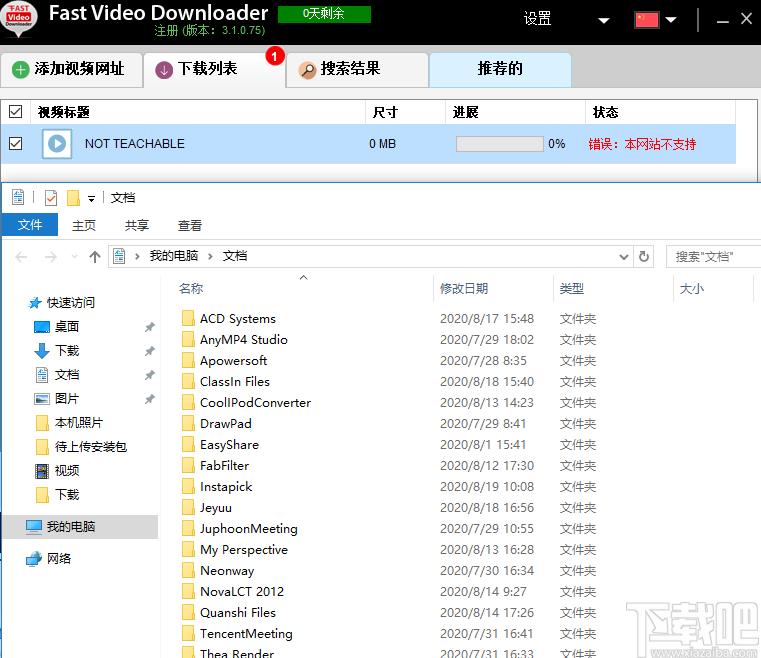This screenshot has height=658, width=761.
Task: Click the new folder quick-access toolbar icon
Action: (73, 197)
